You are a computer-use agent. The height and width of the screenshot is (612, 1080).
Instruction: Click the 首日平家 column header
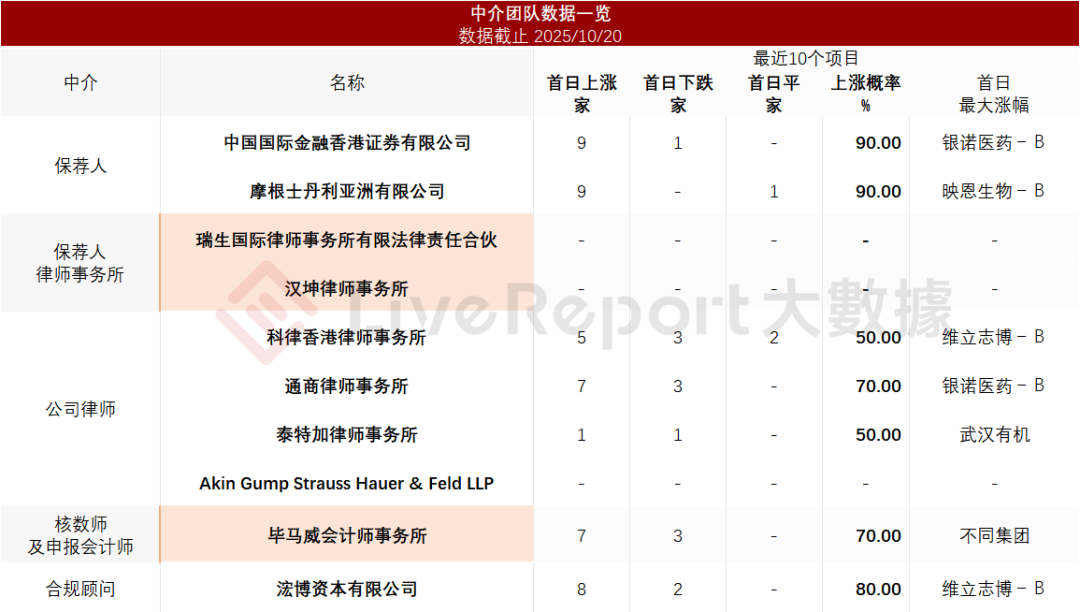(773, 94)
